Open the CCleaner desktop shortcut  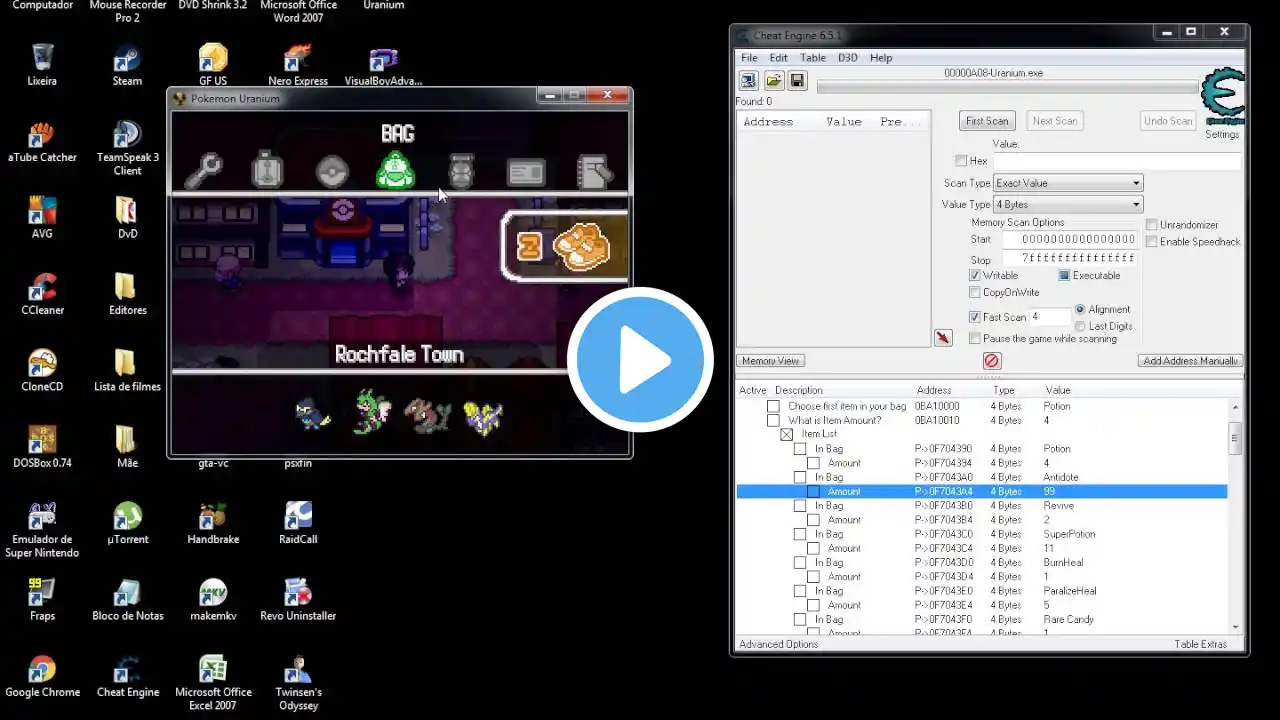click(x=42, y=293)
